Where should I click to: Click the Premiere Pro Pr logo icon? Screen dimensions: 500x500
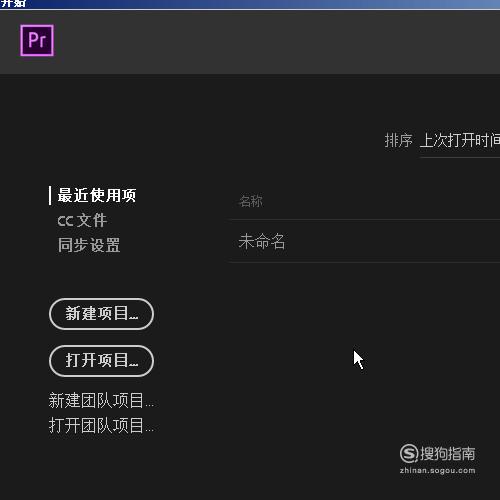pyautogui.click(x=37, y=40)
